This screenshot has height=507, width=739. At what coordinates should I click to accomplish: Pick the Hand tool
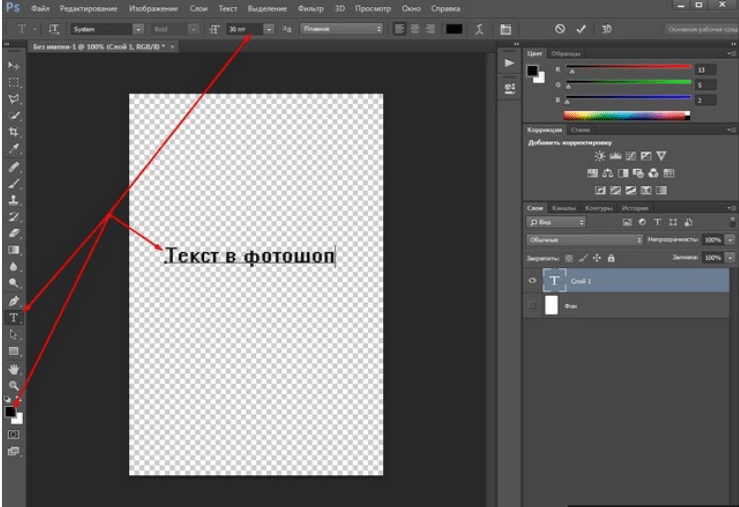click(x=14, y=369)
